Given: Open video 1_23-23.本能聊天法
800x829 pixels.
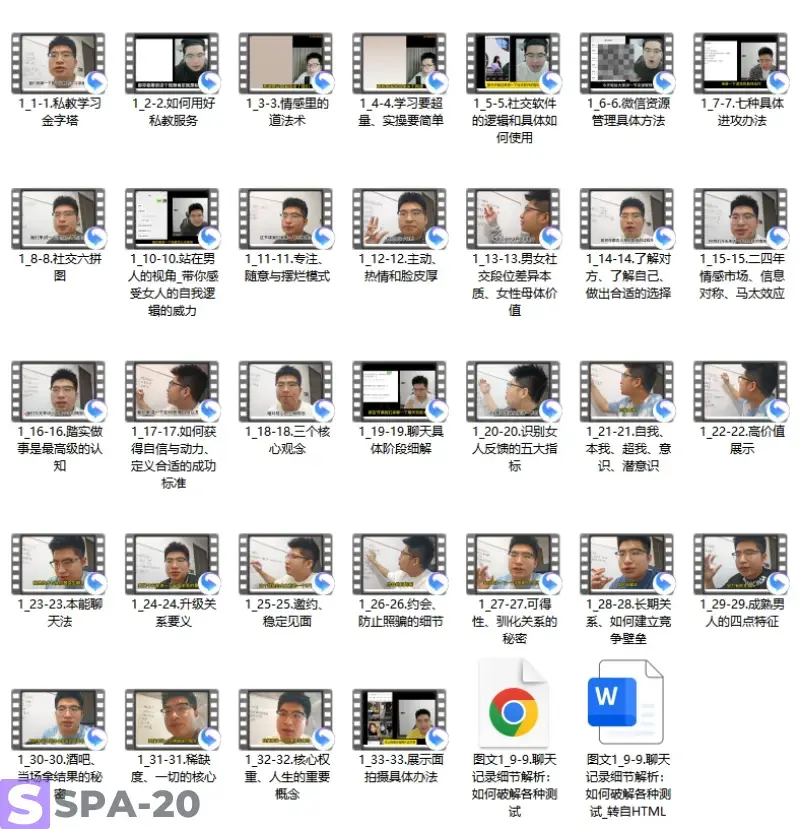Looking at the screenshot, I should (58, 563).
